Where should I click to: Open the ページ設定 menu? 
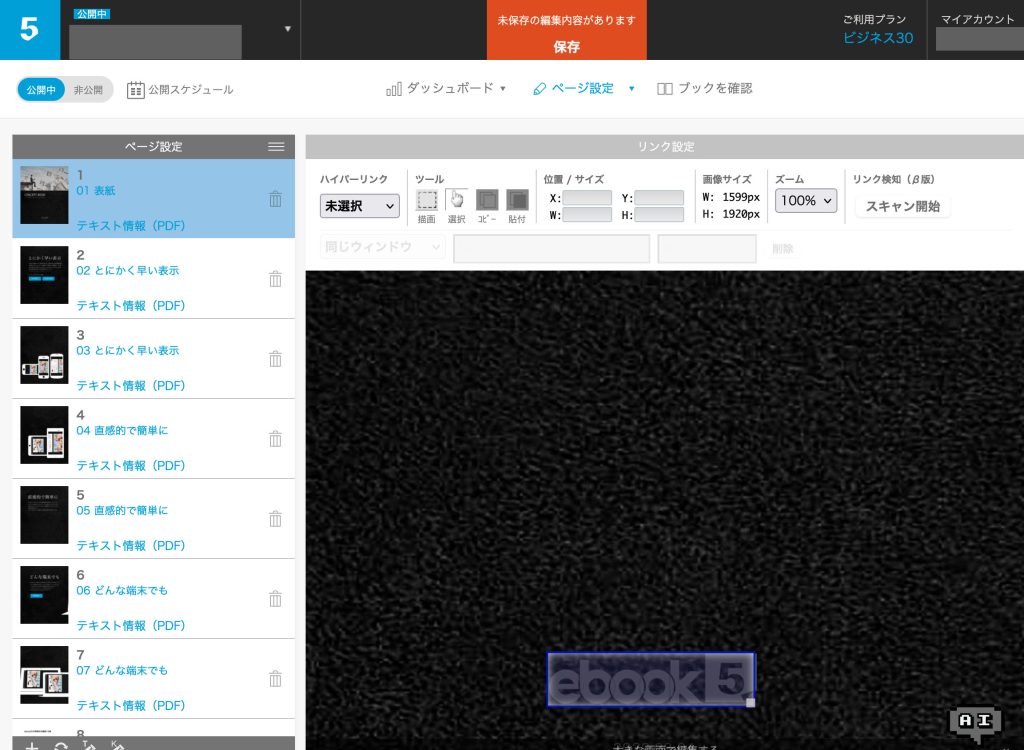[x=583, y=89]
